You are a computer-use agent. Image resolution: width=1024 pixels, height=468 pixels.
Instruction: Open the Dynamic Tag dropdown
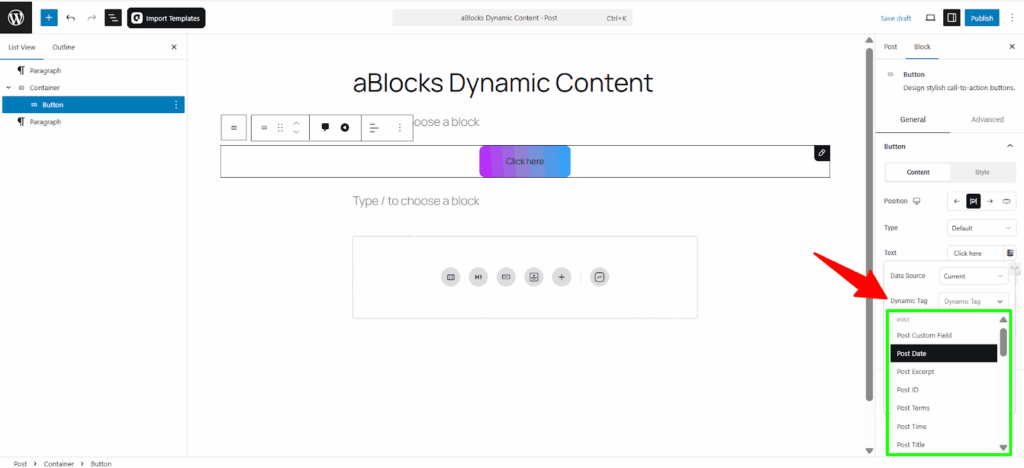point(974,302)
